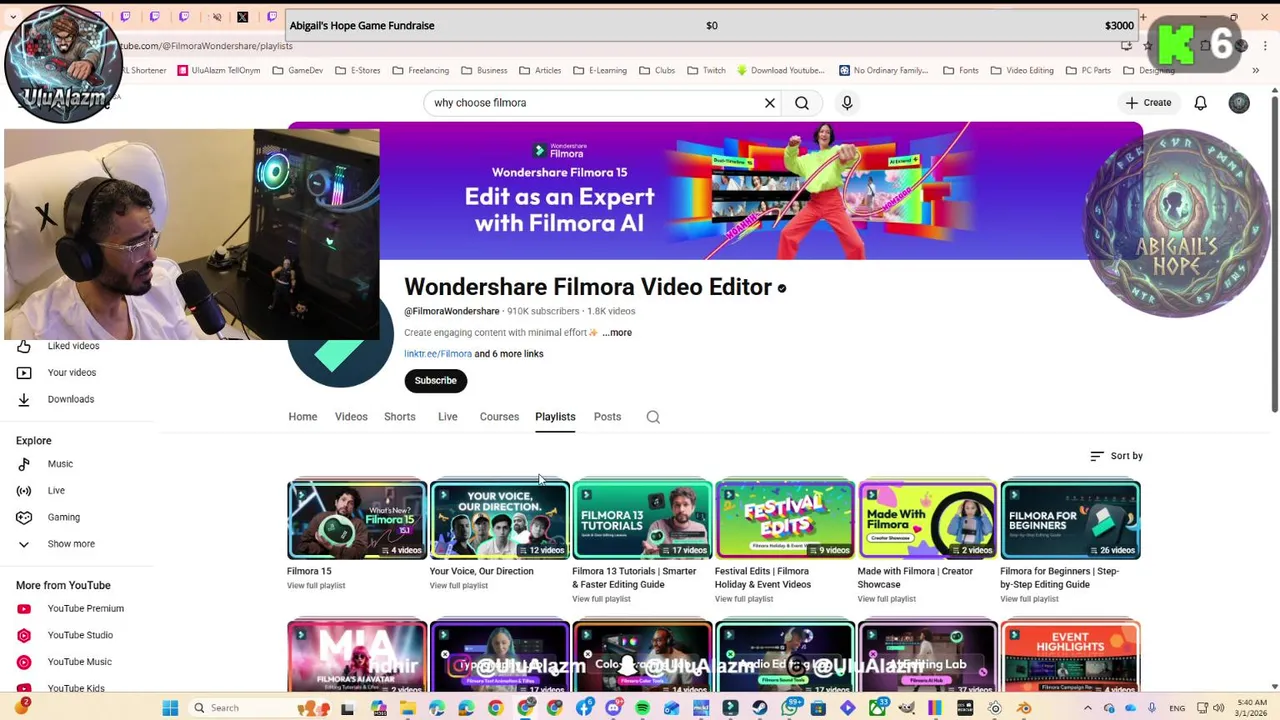Switch to the channel Videos tab
The width and height of the screenshot is (1280, 720).
(351, 417)
